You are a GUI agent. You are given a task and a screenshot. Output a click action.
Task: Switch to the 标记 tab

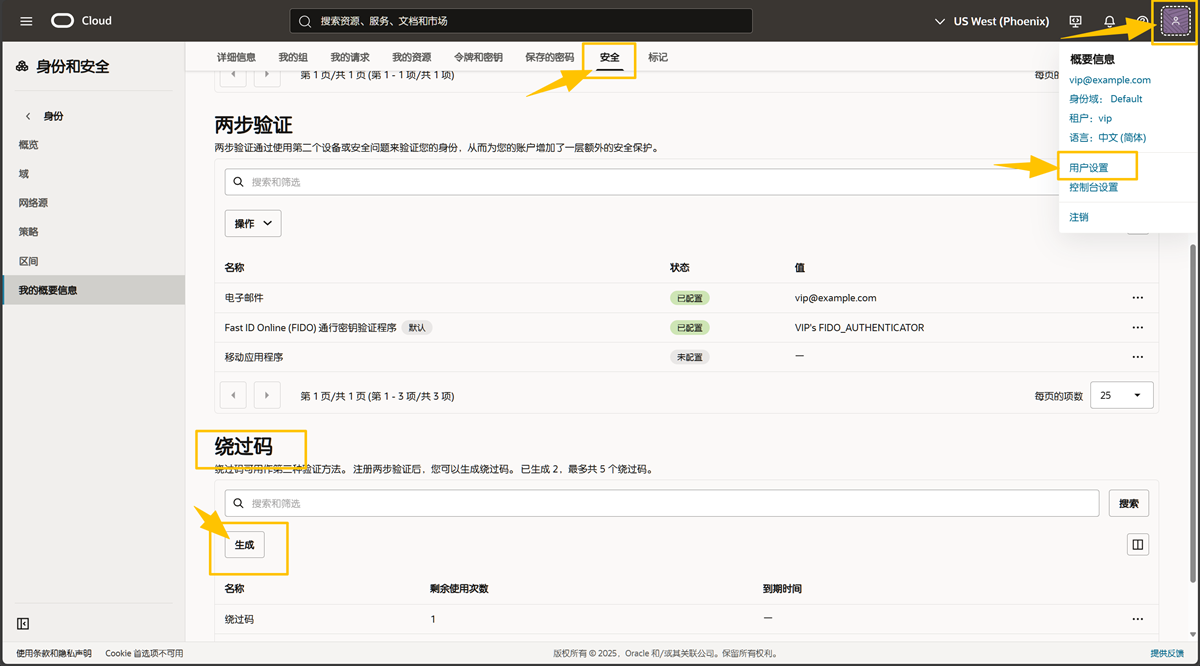click(x=658, y=58)
